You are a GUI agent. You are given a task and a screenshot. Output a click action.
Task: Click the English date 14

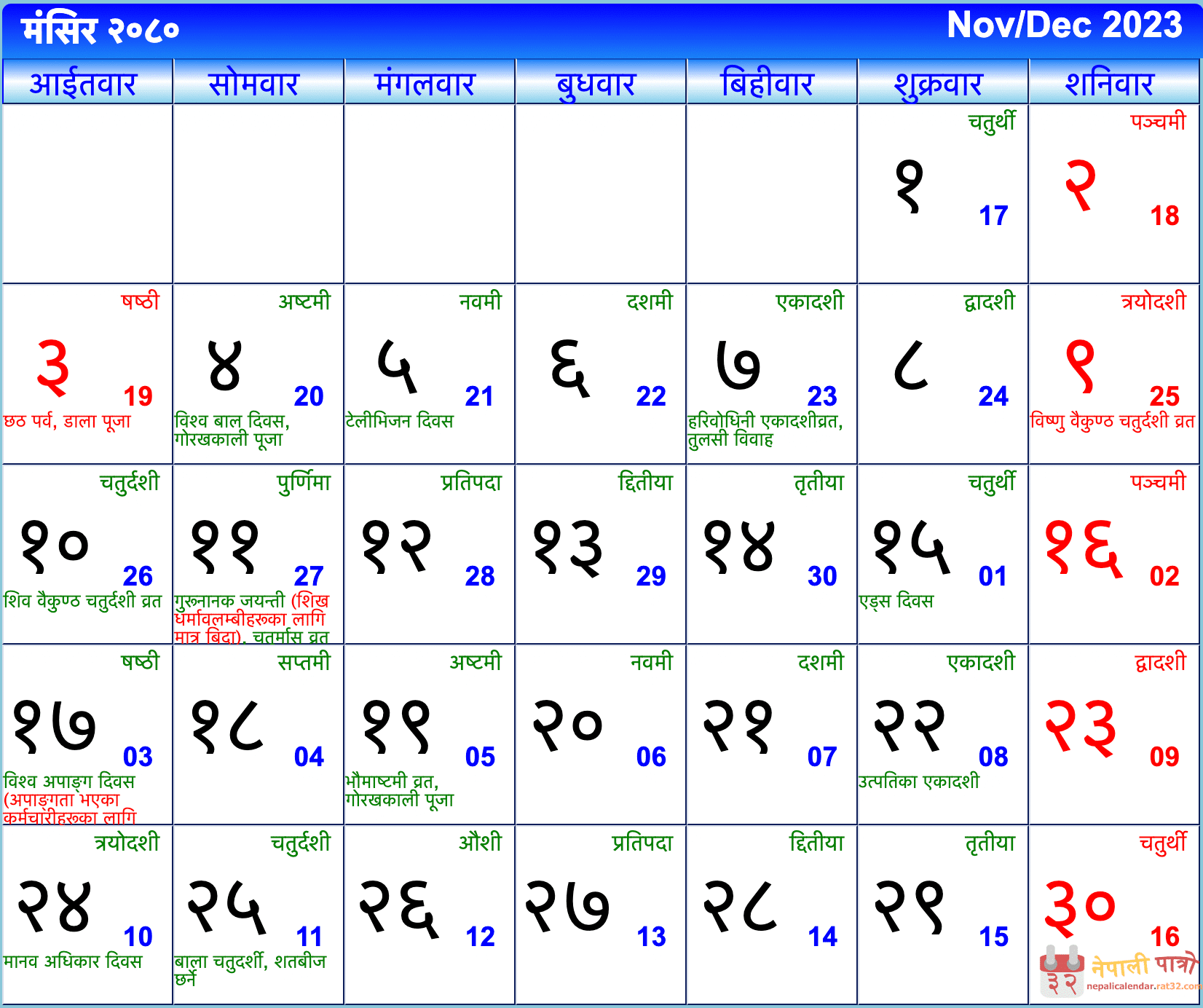point(822,937)
